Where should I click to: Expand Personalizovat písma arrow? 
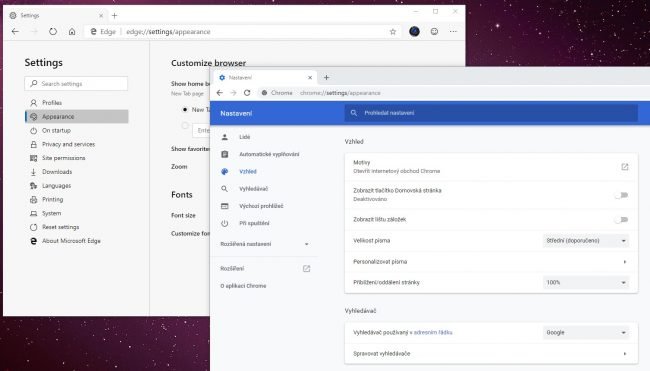625,262
